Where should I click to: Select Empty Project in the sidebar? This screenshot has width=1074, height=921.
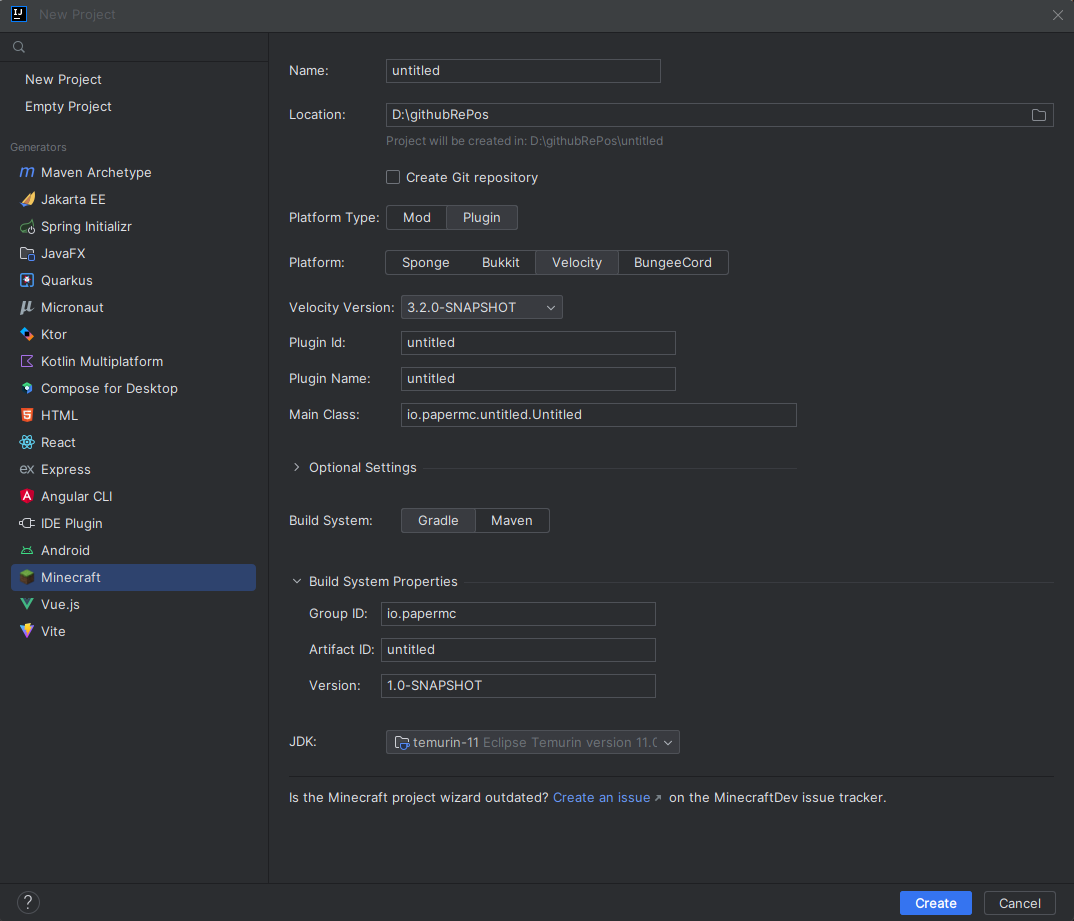coord(68,106)
